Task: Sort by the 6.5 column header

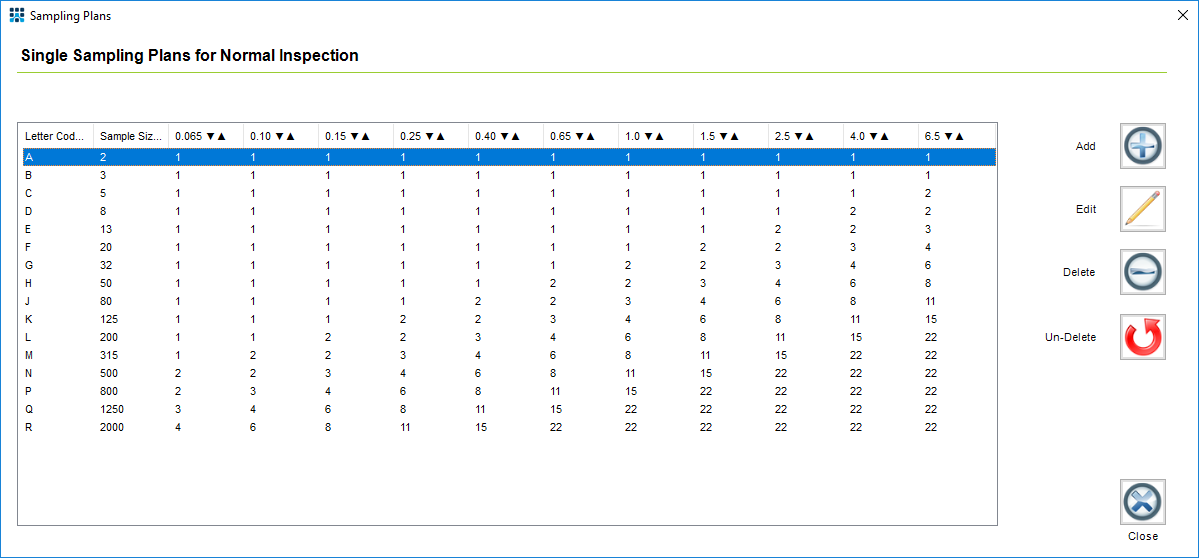Action: click(x=945, y=136)
